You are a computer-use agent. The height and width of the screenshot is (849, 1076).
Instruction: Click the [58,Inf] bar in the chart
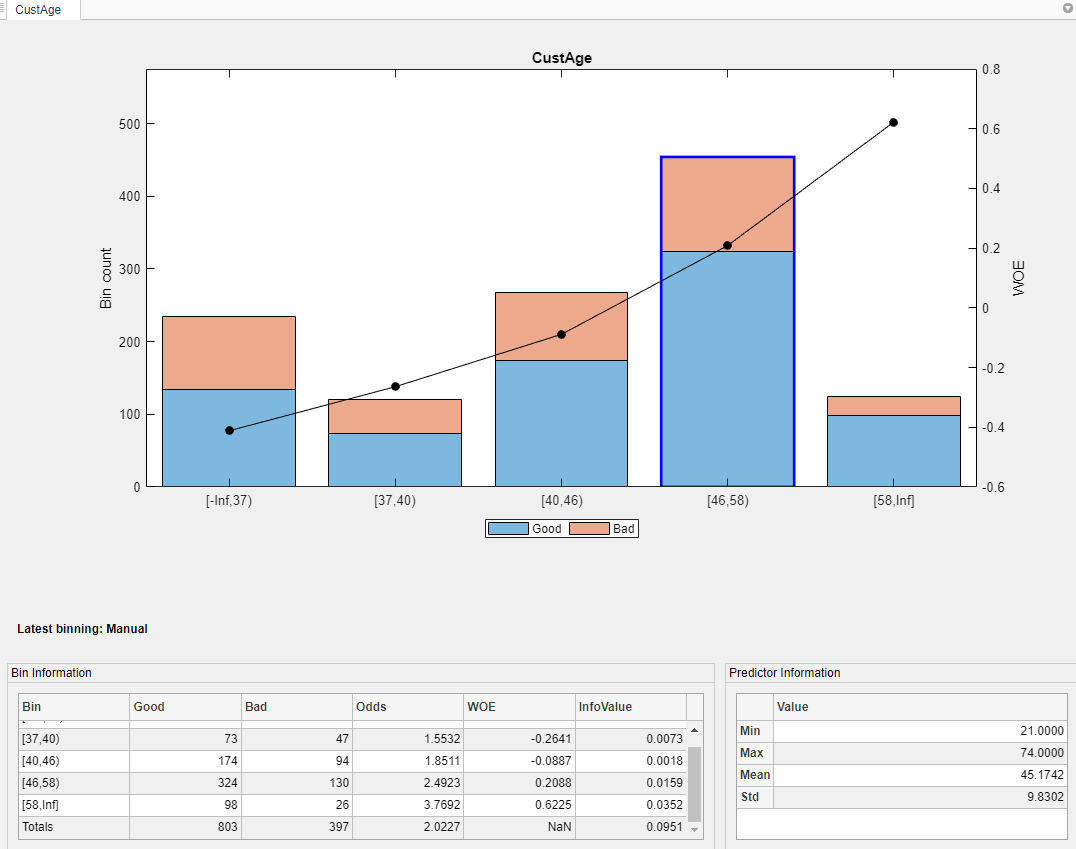click(892, 440)
